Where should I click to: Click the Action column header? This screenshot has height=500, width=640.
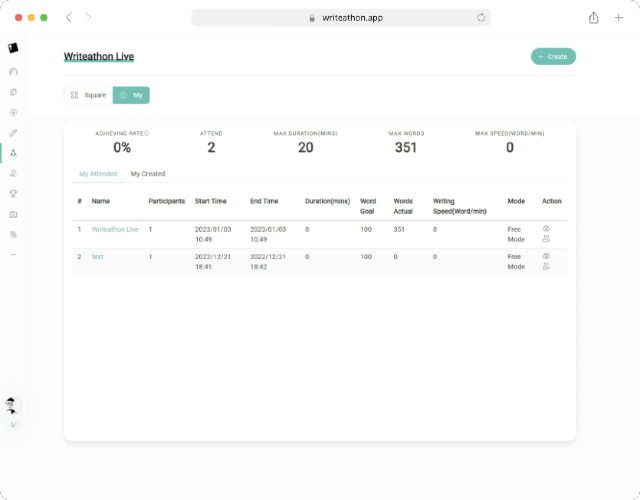pyautogui.click(x=552, y=201)
